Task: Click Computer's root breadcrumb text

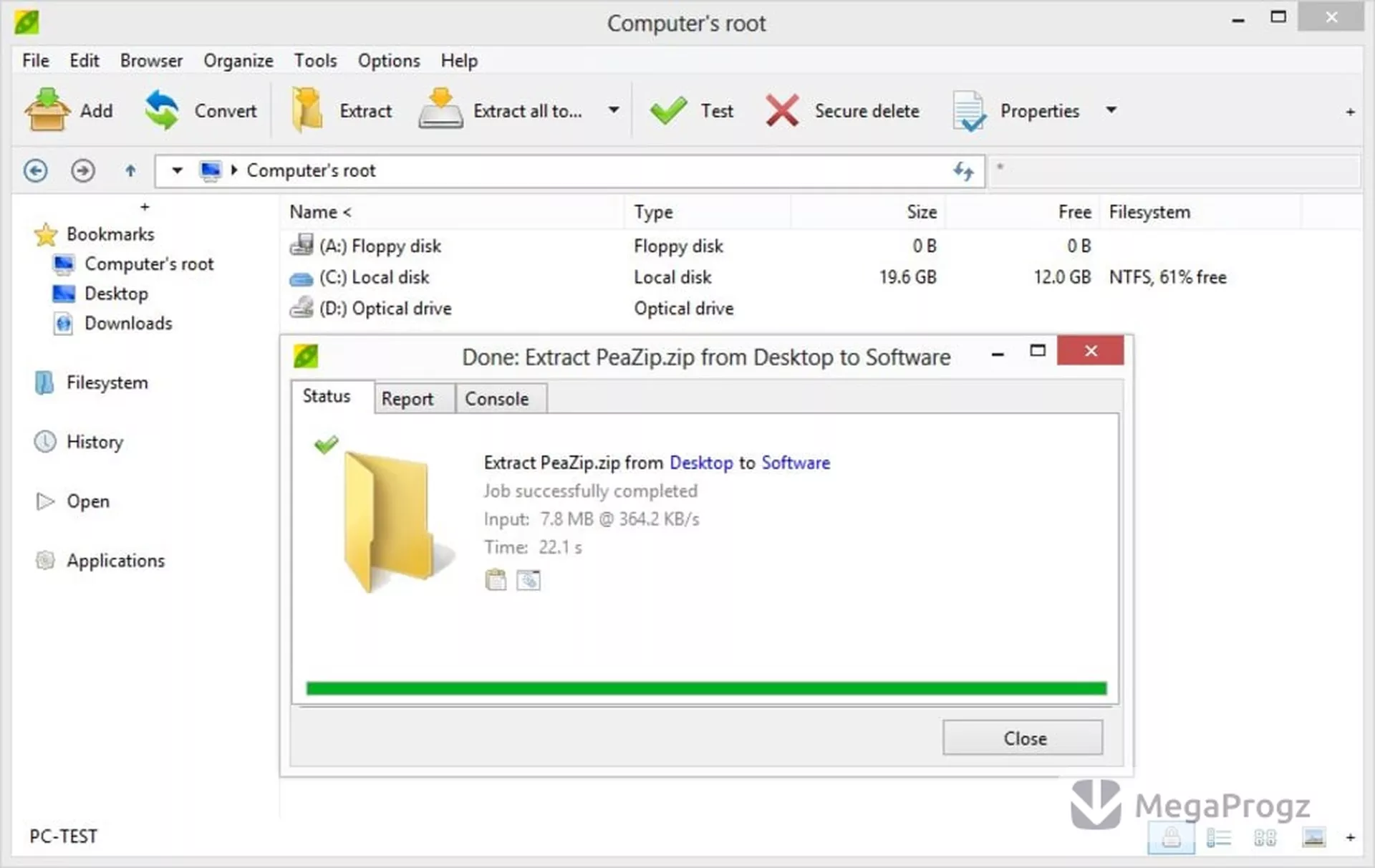Action: coord(311,170)
